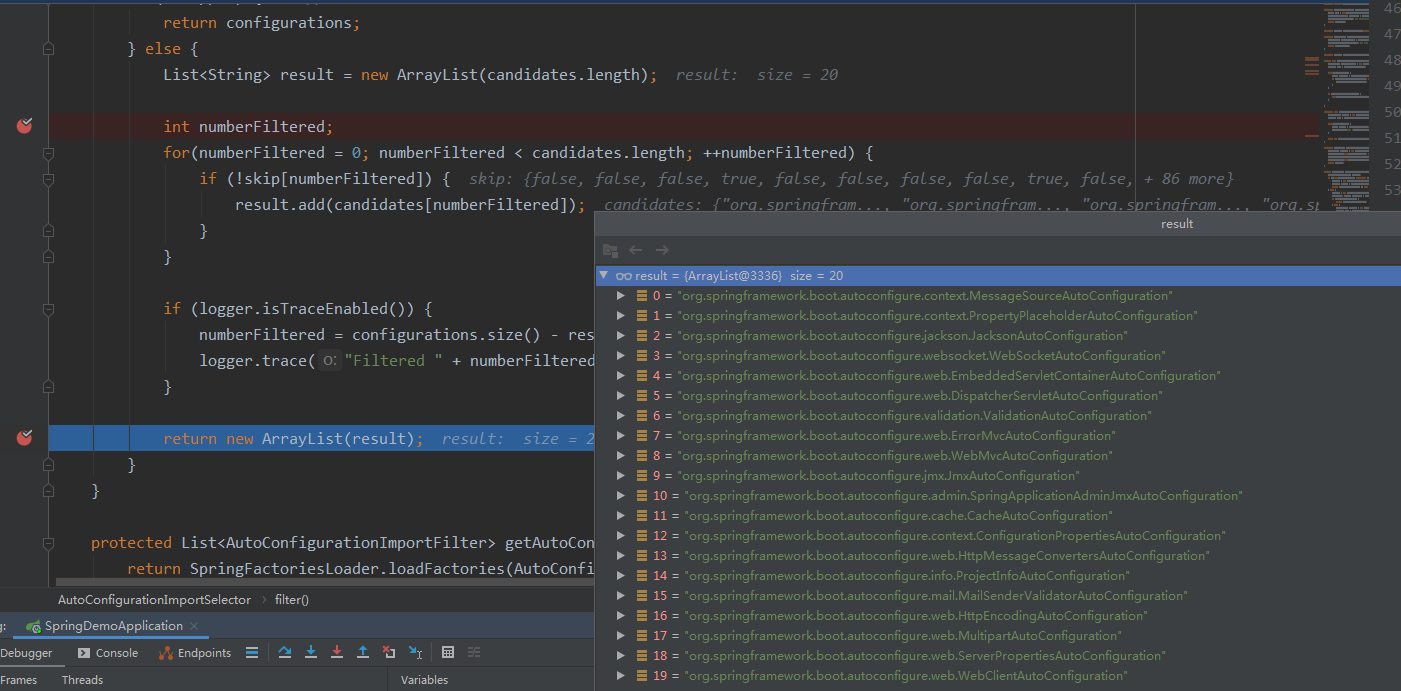Select the MultipartAutoConfiguration list entry
1401x691 pixels.
pyautogui.click(x=997, y=636)
